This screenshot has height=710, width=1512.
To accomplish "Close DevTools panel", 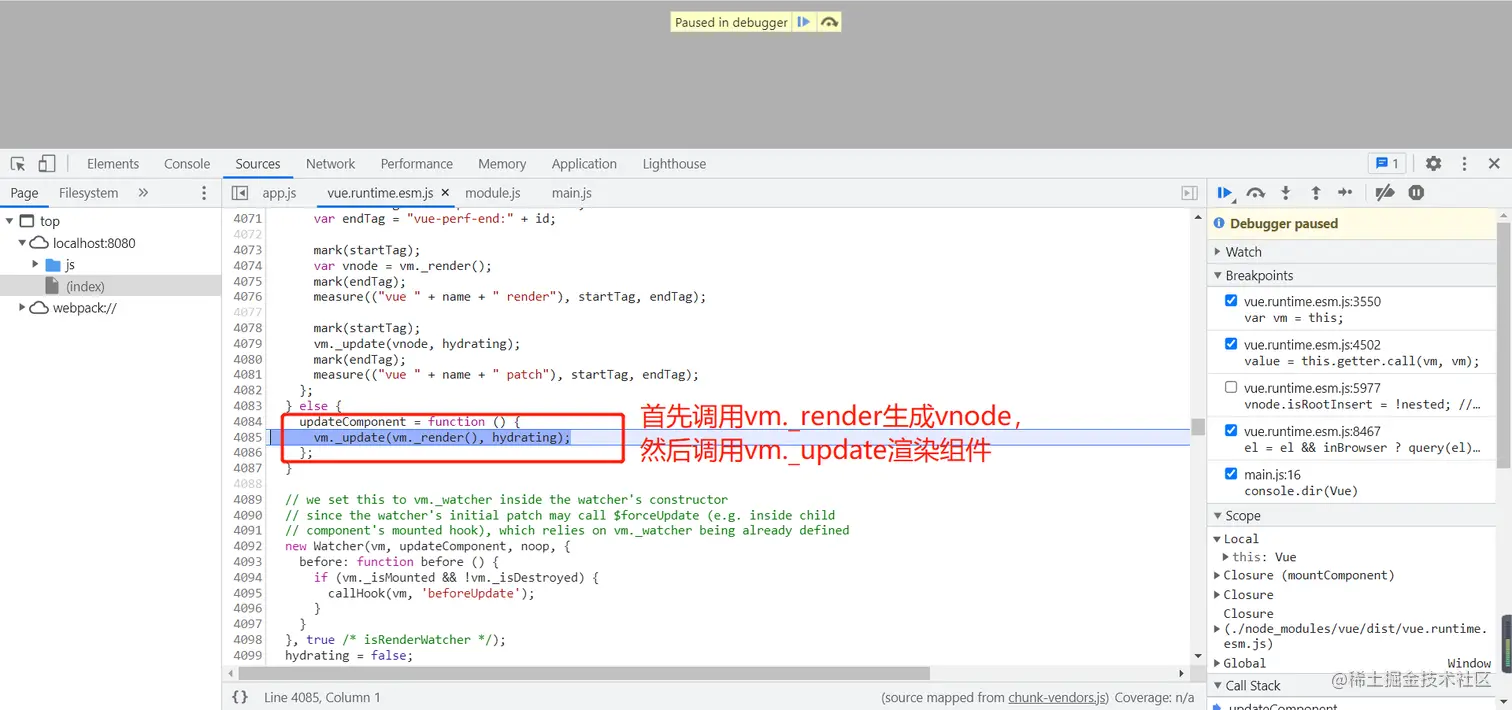I will click(1494, 164).
